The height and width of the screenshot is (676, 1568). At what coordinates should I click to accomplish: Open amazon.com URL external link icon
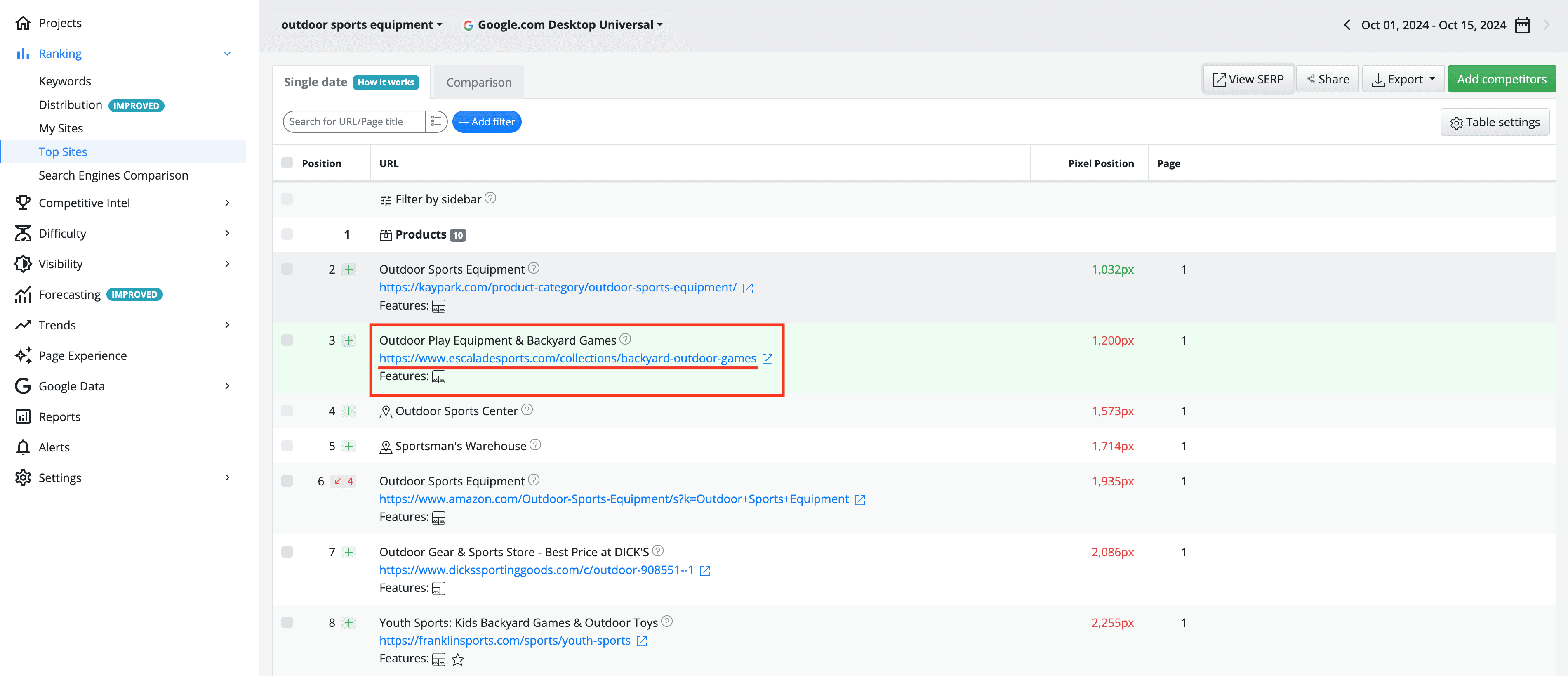click(x=859, y=500)
